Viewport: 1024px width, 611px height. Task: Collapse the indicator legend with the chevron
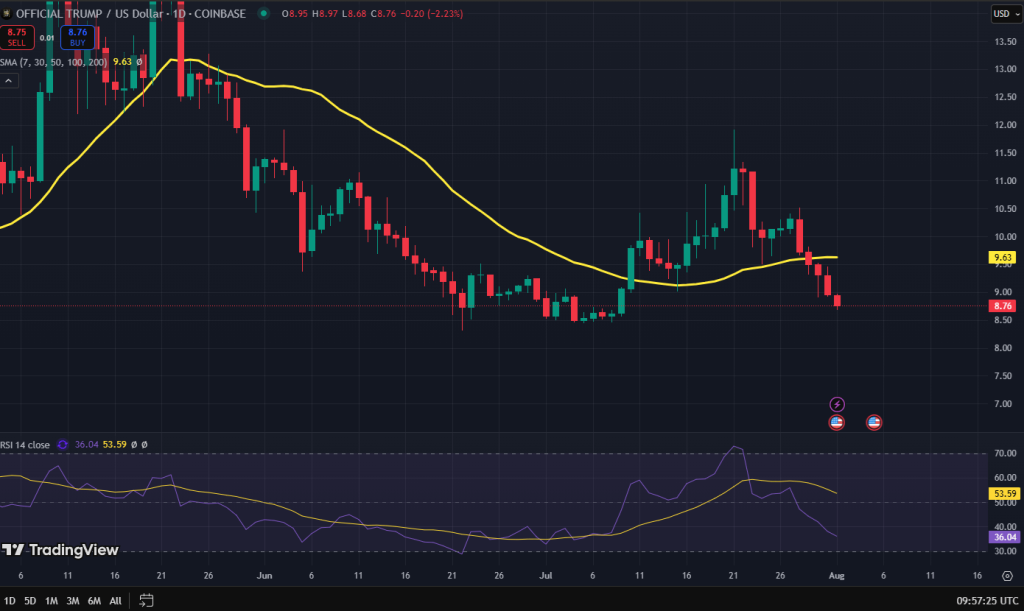(8, 81)
